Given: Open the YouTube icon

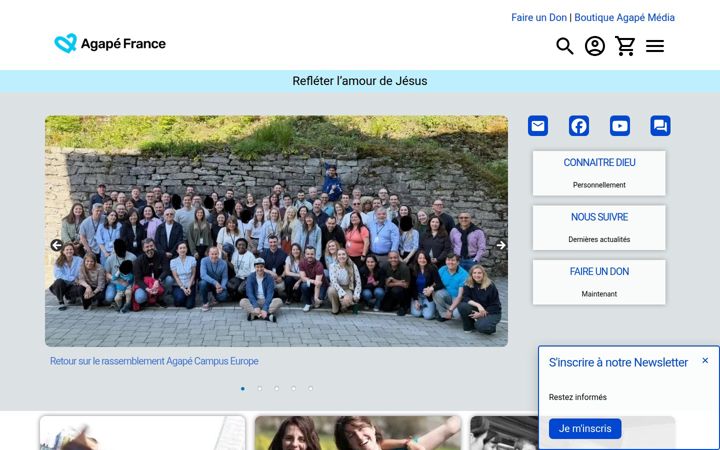Looking at the screenshot, I should [x=619, y=125].
